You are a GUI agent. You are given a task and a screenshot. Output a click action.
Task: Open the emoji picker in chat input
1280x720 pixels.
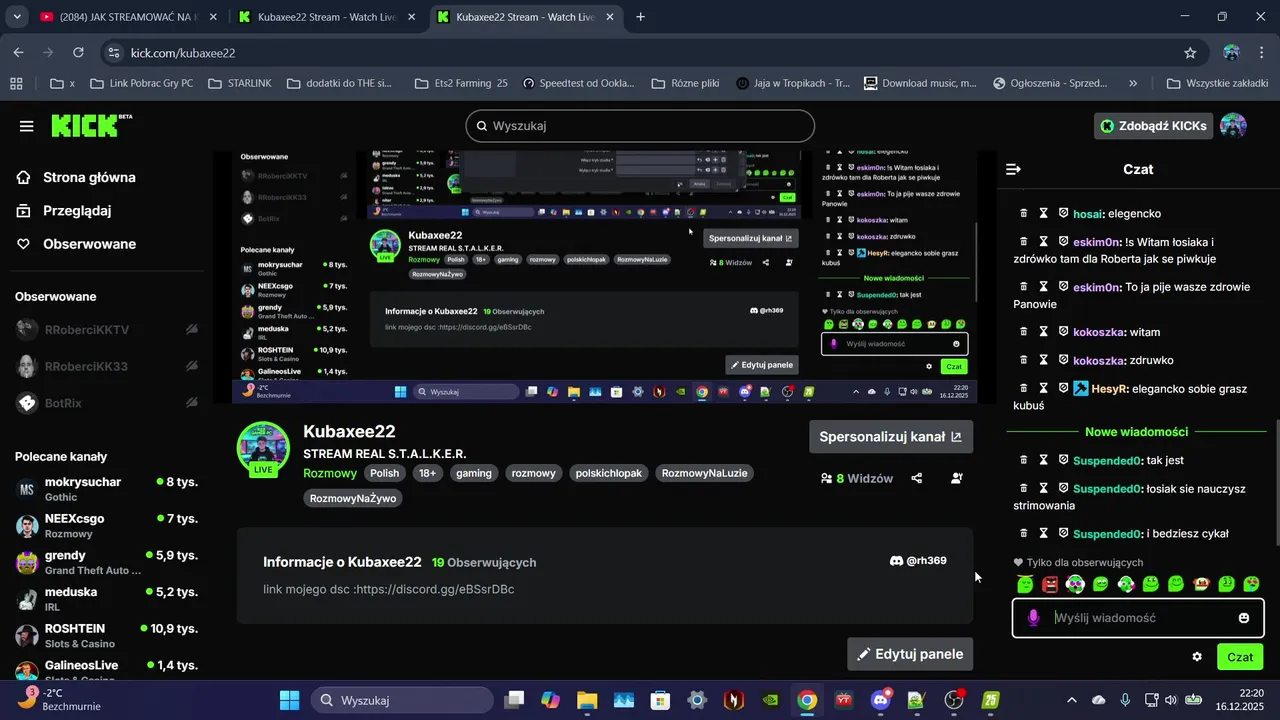[1244, 618]
